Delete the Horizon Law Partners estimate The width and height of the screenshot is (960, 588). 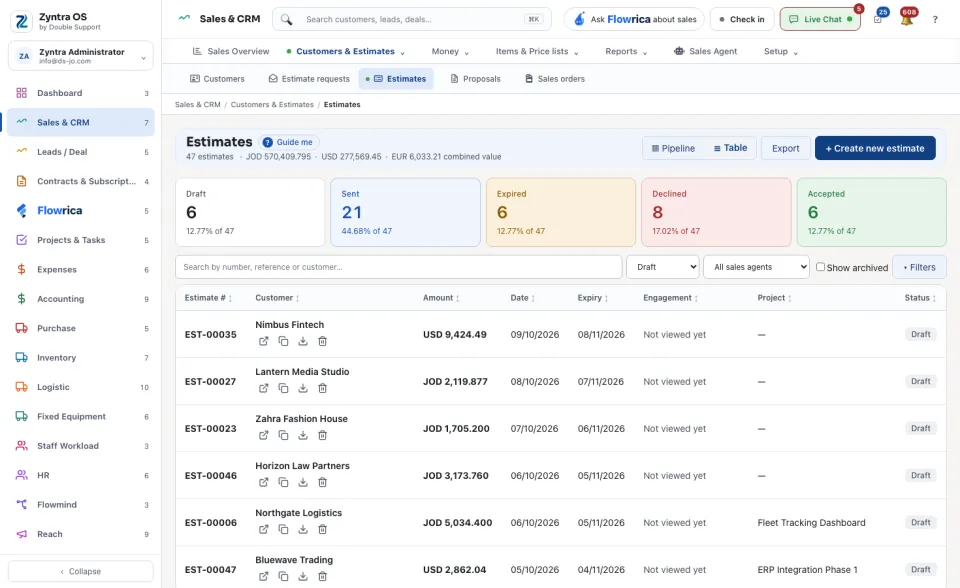[322, 483]
